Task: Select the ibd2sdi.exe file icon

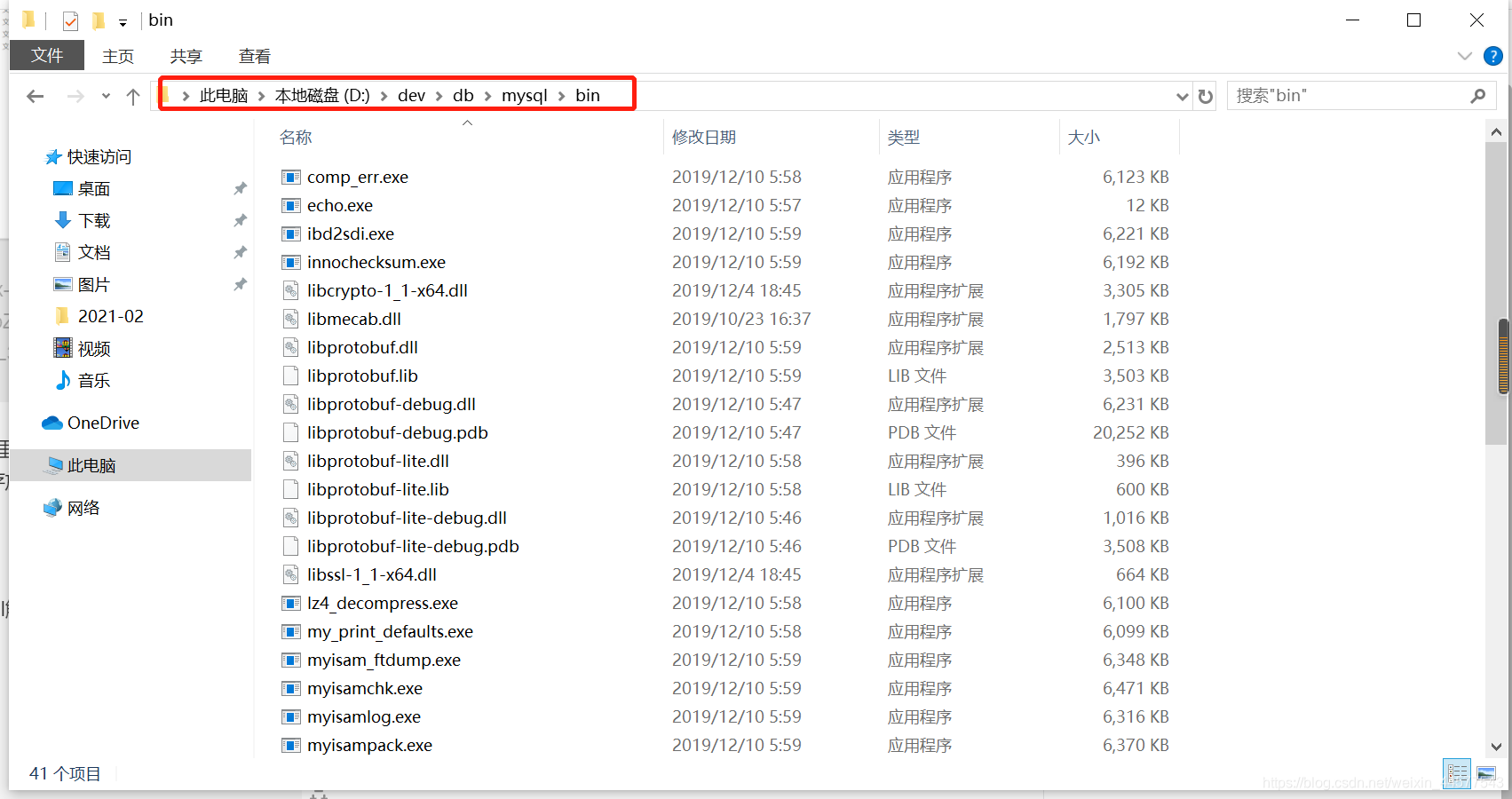Action: [x=290, y=233]
